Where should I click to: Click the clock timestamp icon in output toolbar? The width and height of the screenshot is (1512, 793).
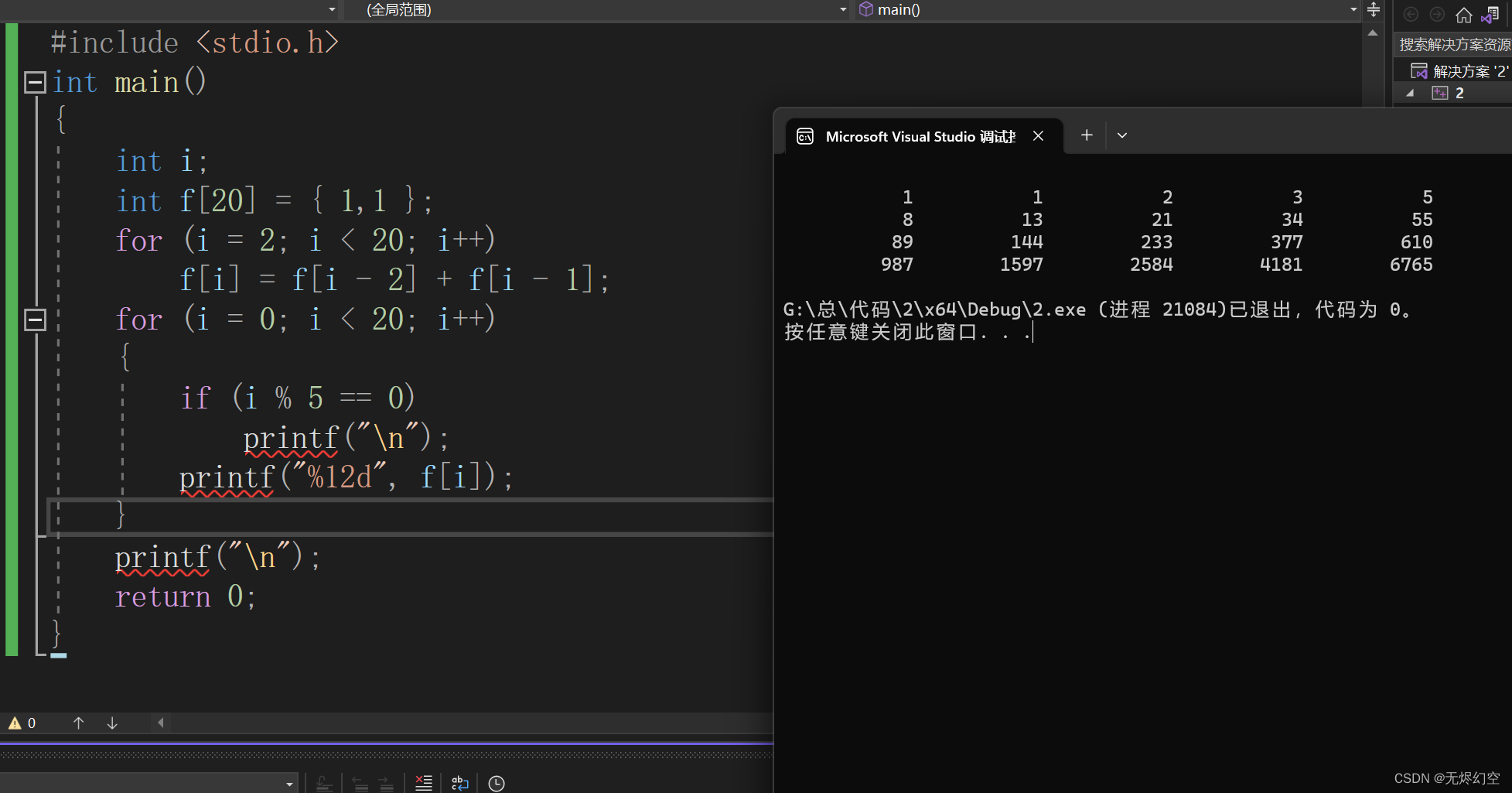point(497,783)
